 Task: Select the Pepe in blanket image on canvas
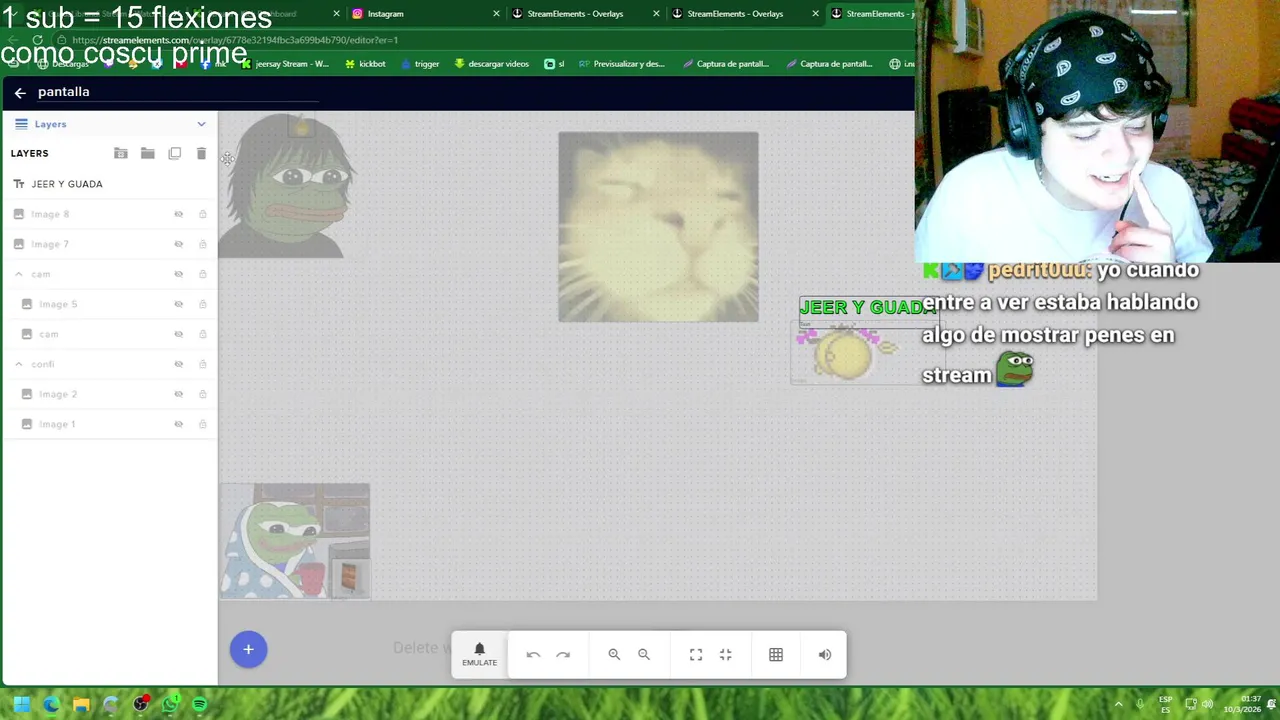(295, 541)
